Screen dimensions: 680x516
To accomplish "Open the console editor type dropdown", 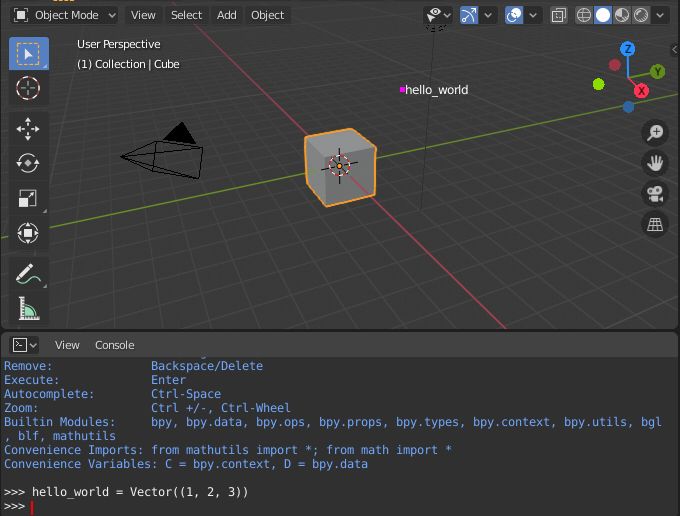I will [24, 345].
